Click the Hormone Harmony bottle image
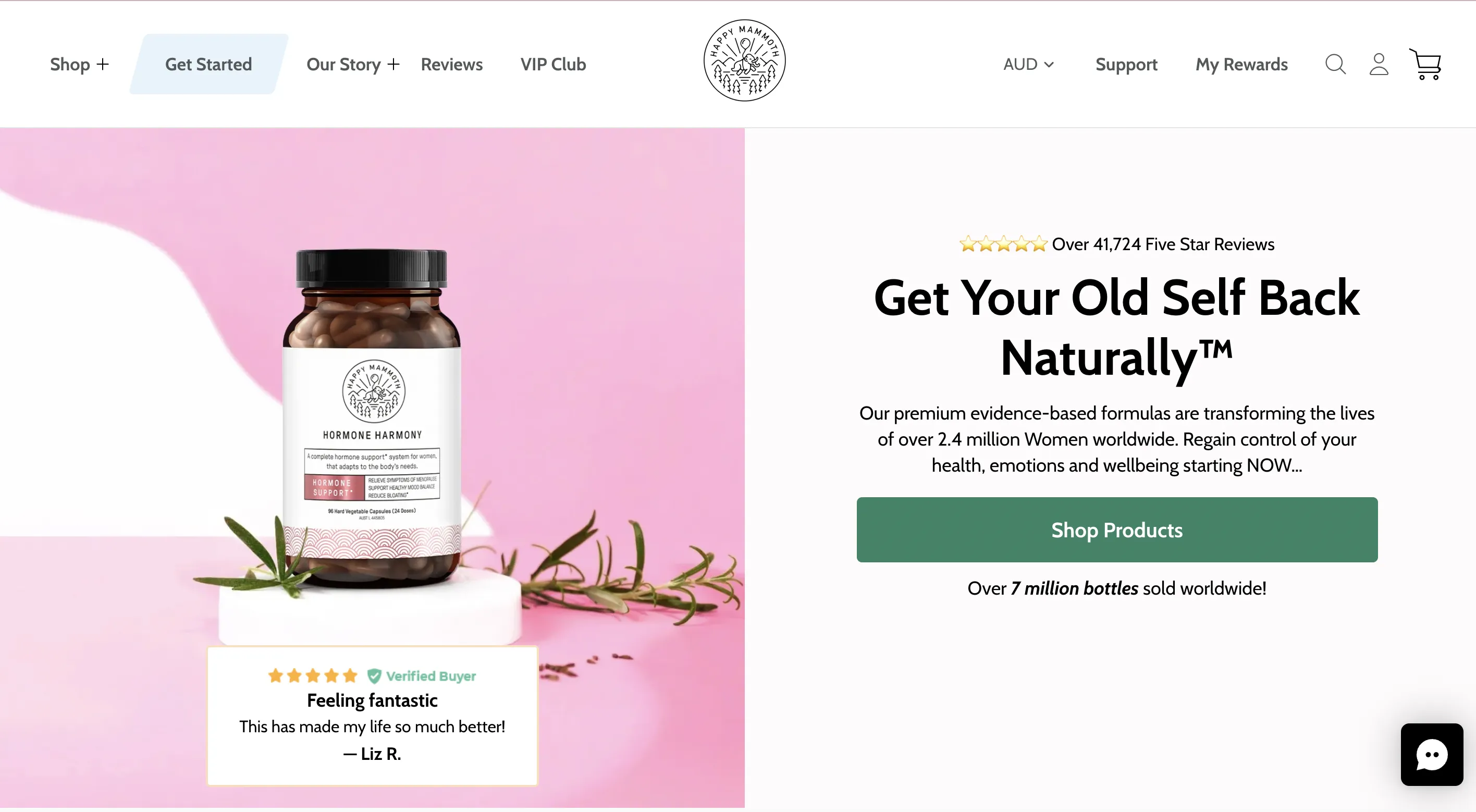 pyautogui.click(x=372, y=419)
